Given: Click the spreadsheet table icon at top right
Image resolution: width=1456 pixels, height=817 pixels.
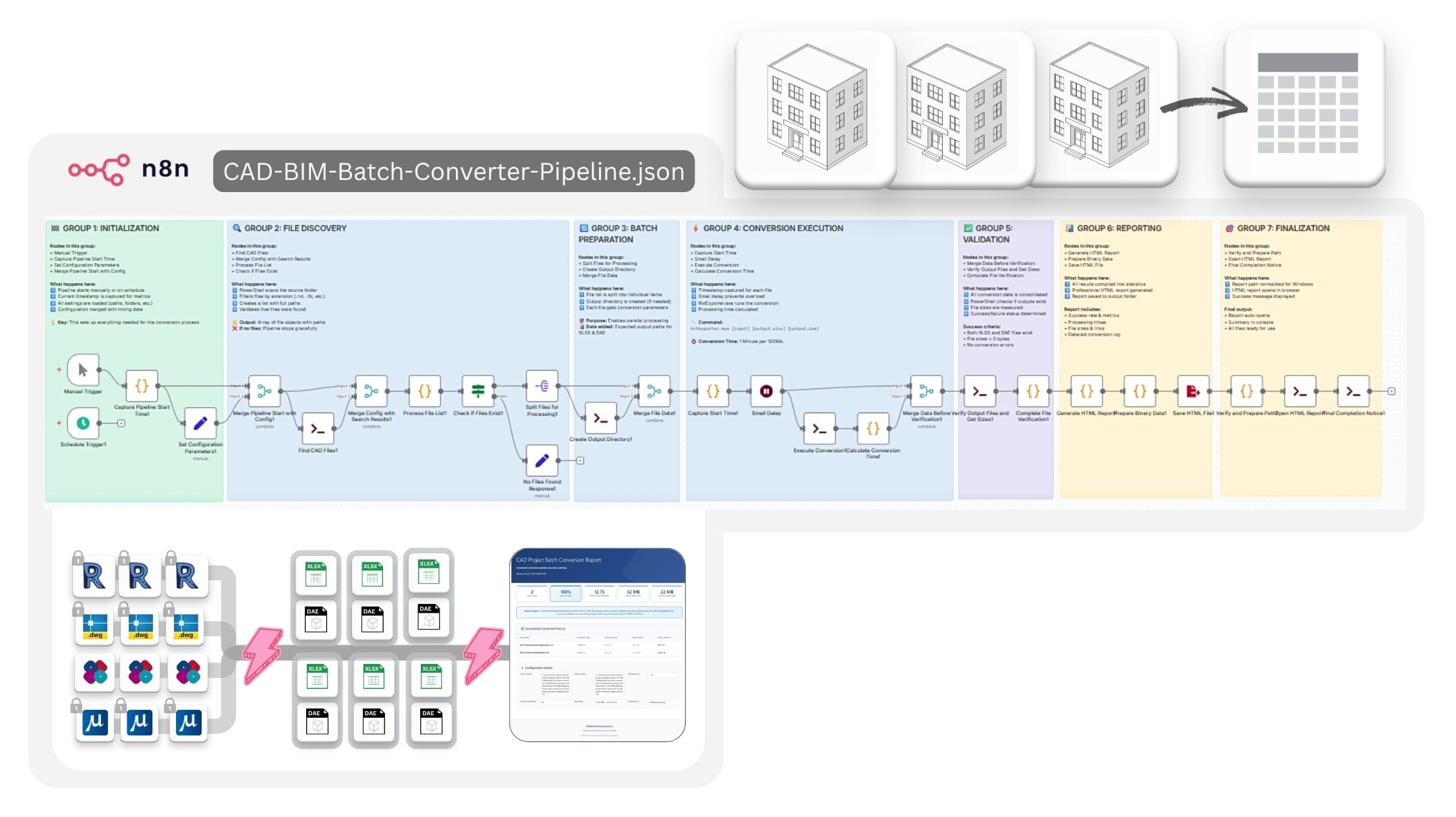Looking at the screenshot, I should (x=1307, y=103).
